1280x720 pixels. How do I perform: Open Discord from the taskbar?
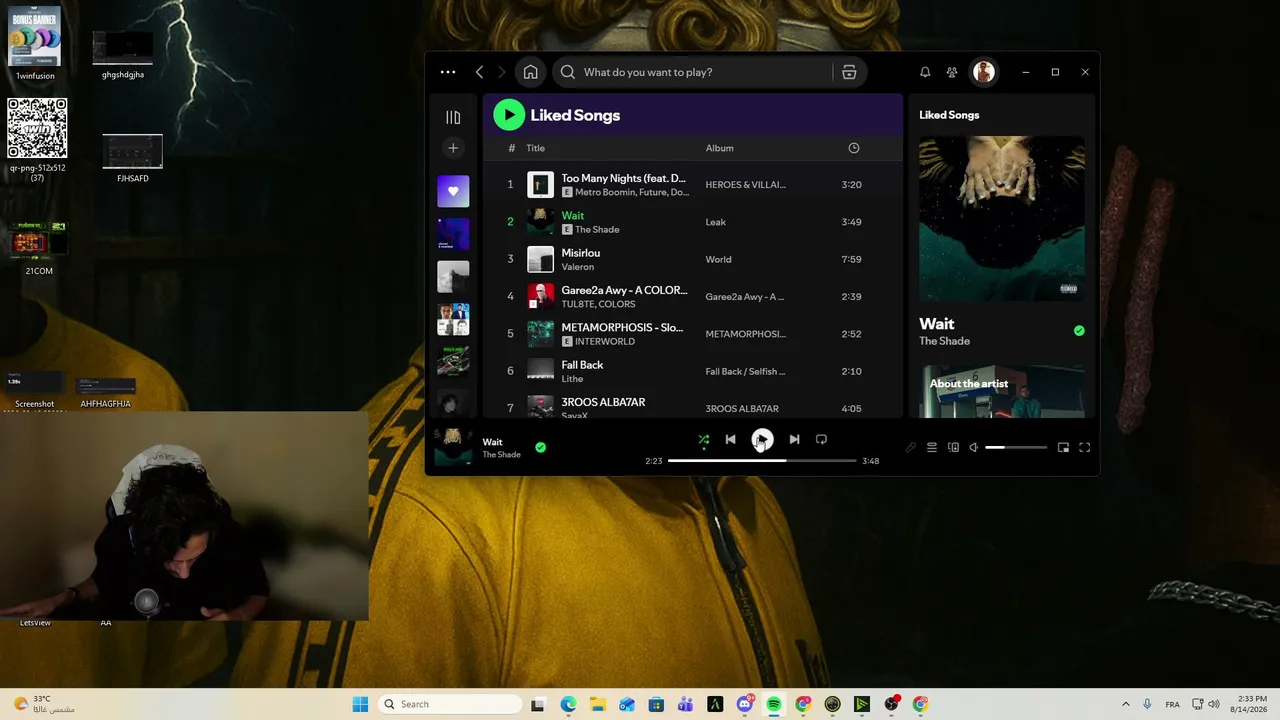[x=745, y=704]
